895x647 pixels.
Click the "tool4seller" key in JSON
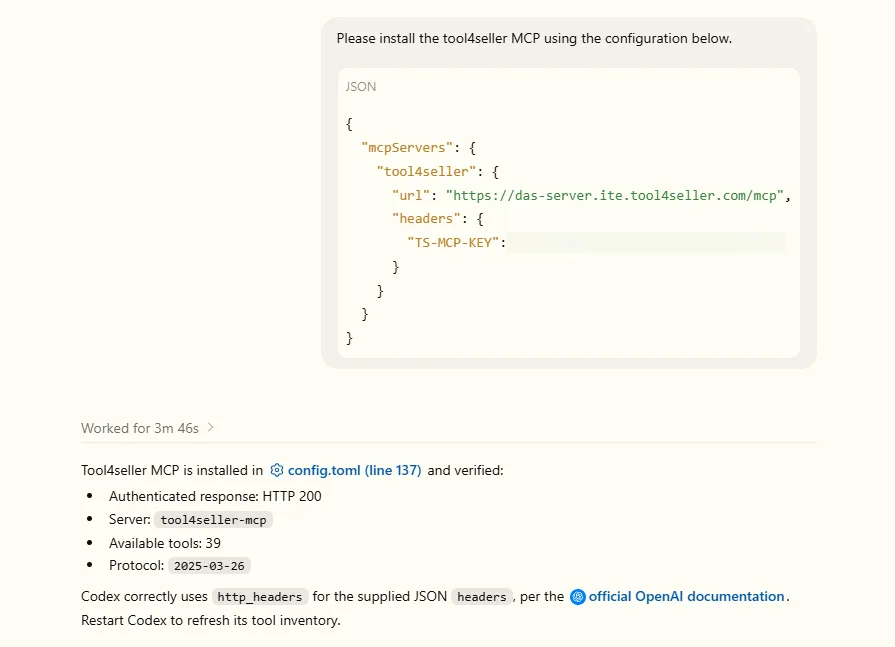tap(426, 172)
